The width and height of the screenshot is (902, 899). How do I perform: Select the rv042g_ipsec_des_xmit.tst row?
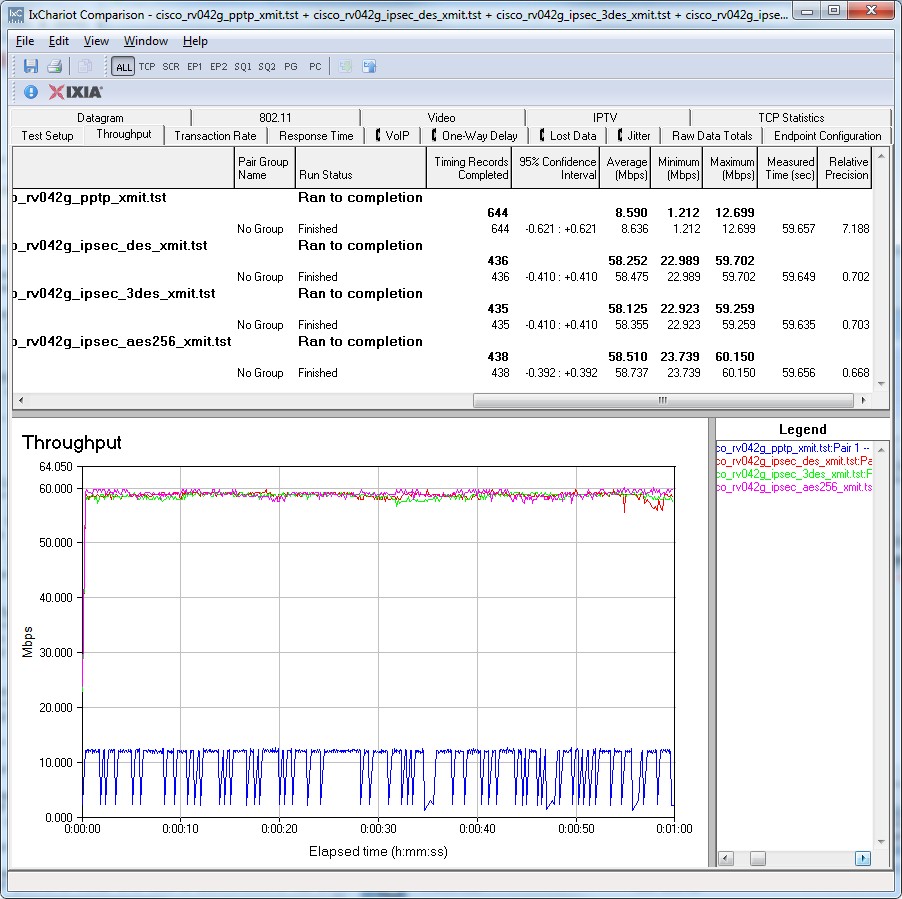point(442,246)
